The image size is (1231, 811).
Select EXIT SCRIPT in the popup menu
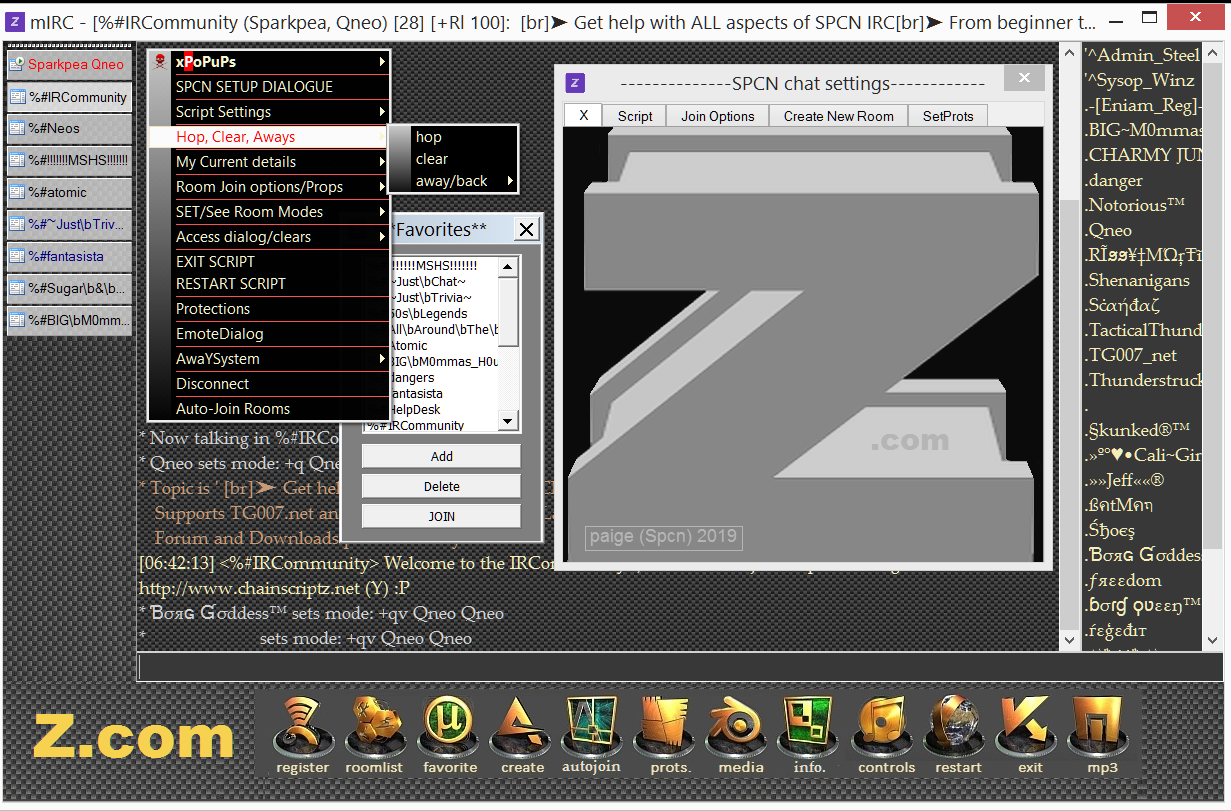point(268,262)
